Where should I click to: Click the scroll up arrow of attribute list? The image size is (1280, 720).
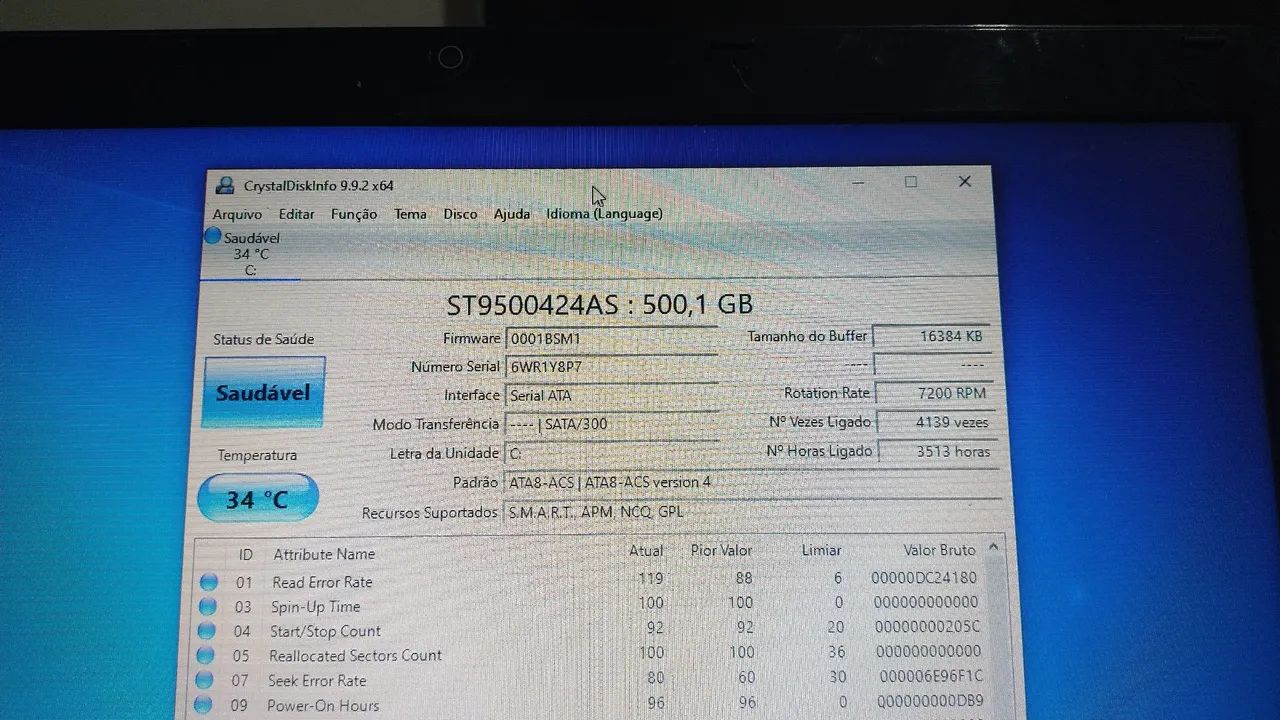pyautogui.click(x=993, y=548)
